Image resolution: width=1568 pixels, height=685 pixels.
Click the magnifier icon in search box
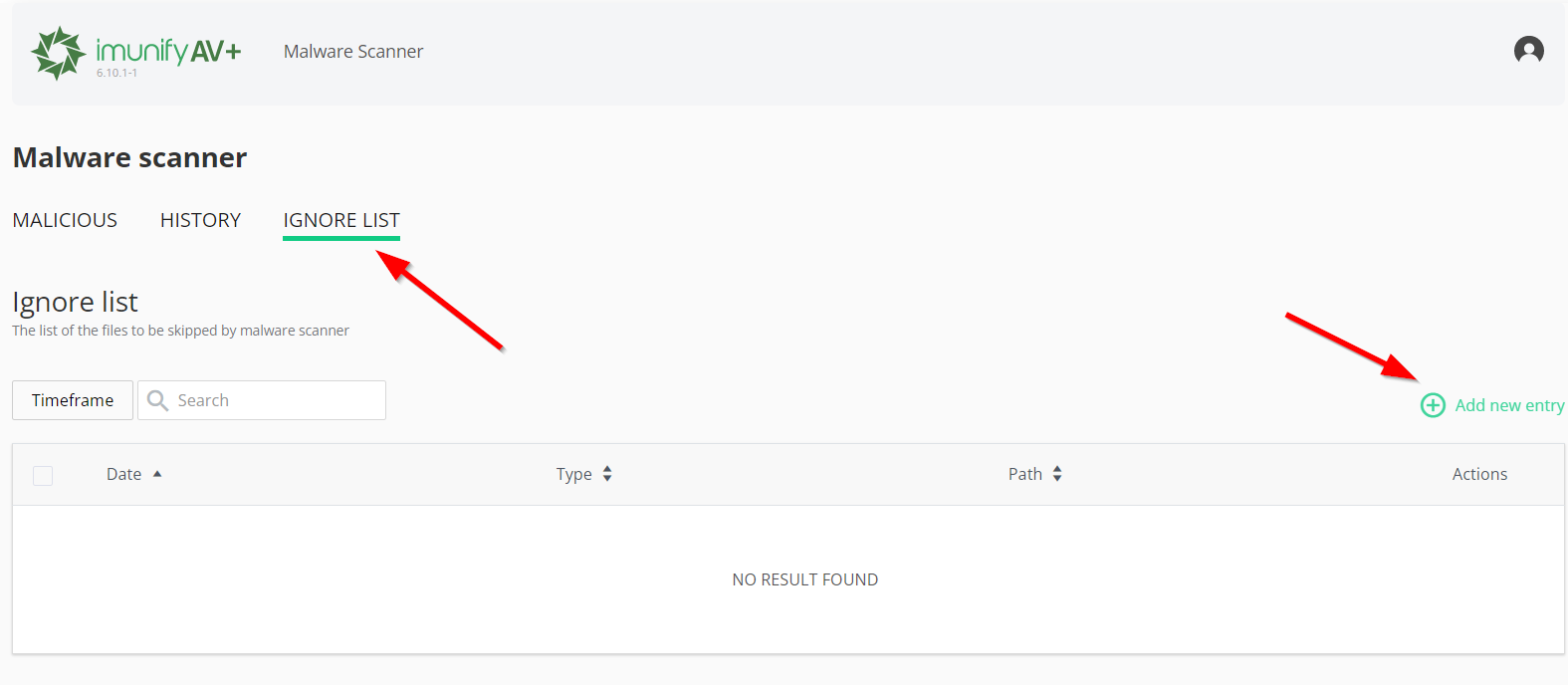(157, 400)
